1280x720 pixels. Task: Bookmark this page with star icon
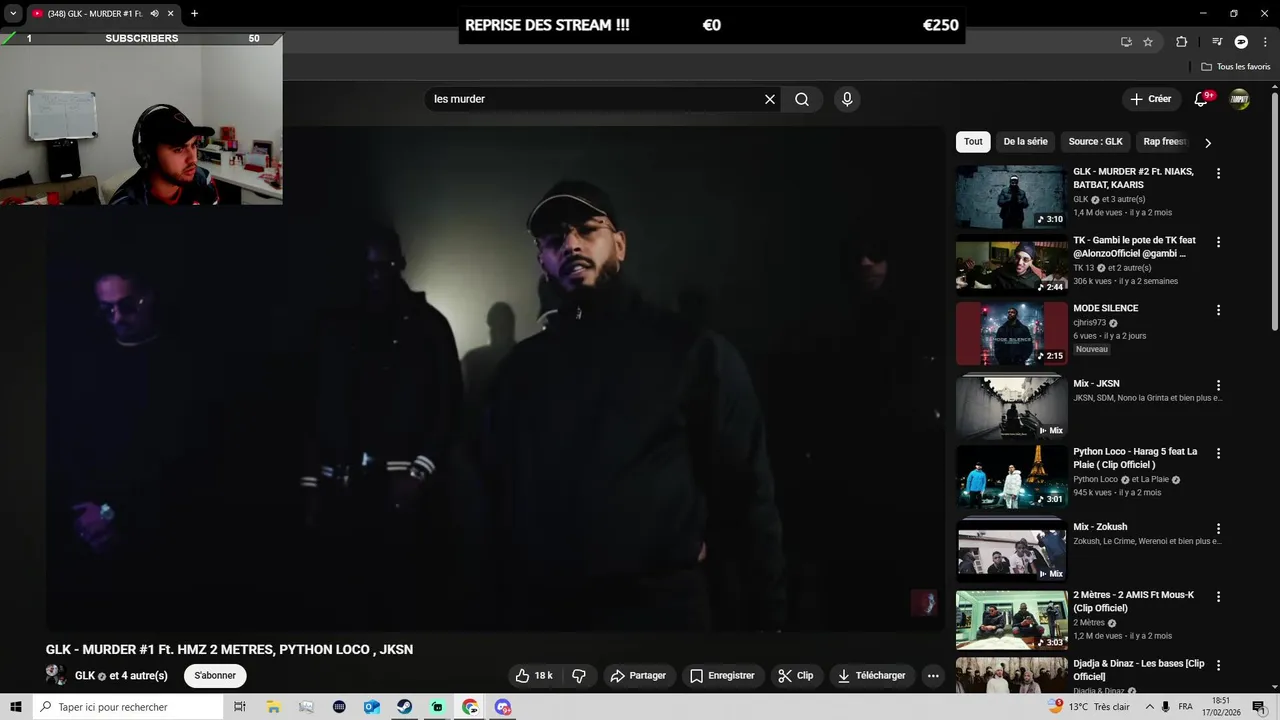(1148, 42)
